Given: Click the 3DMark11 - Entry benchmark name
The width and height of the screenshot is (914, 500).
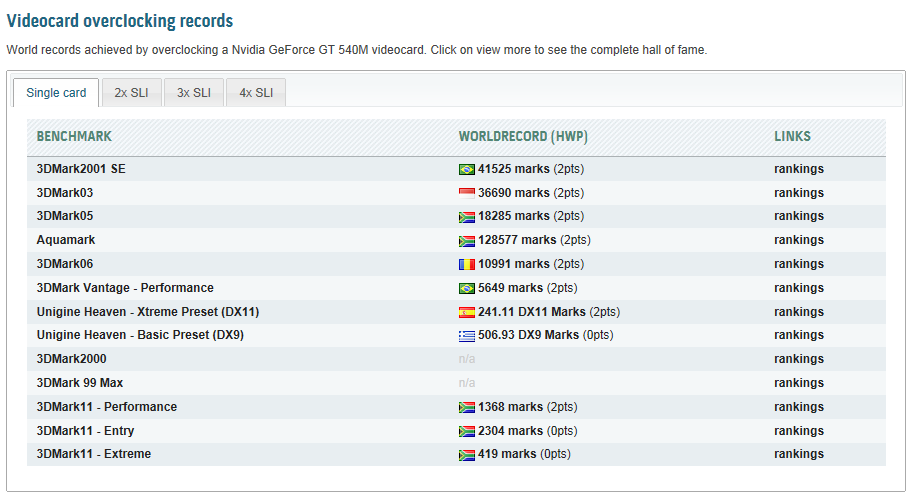Looking at the screenshot, I should point(86,430).
